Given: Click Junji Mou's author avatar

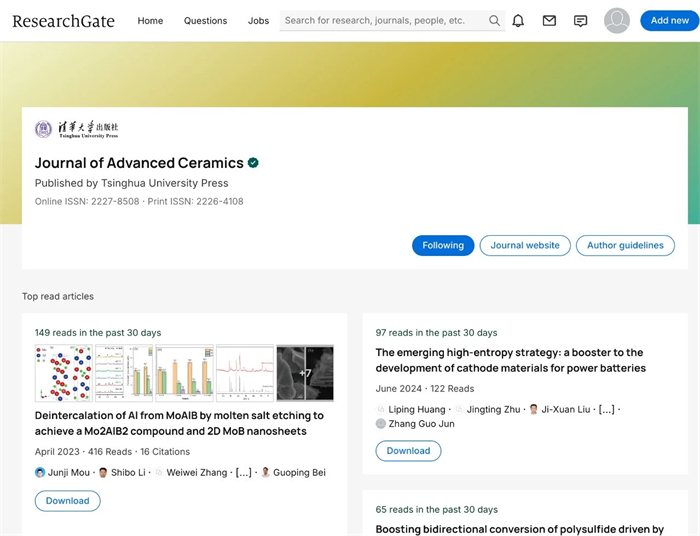Looking at the screenshot, I should [40, 472].
